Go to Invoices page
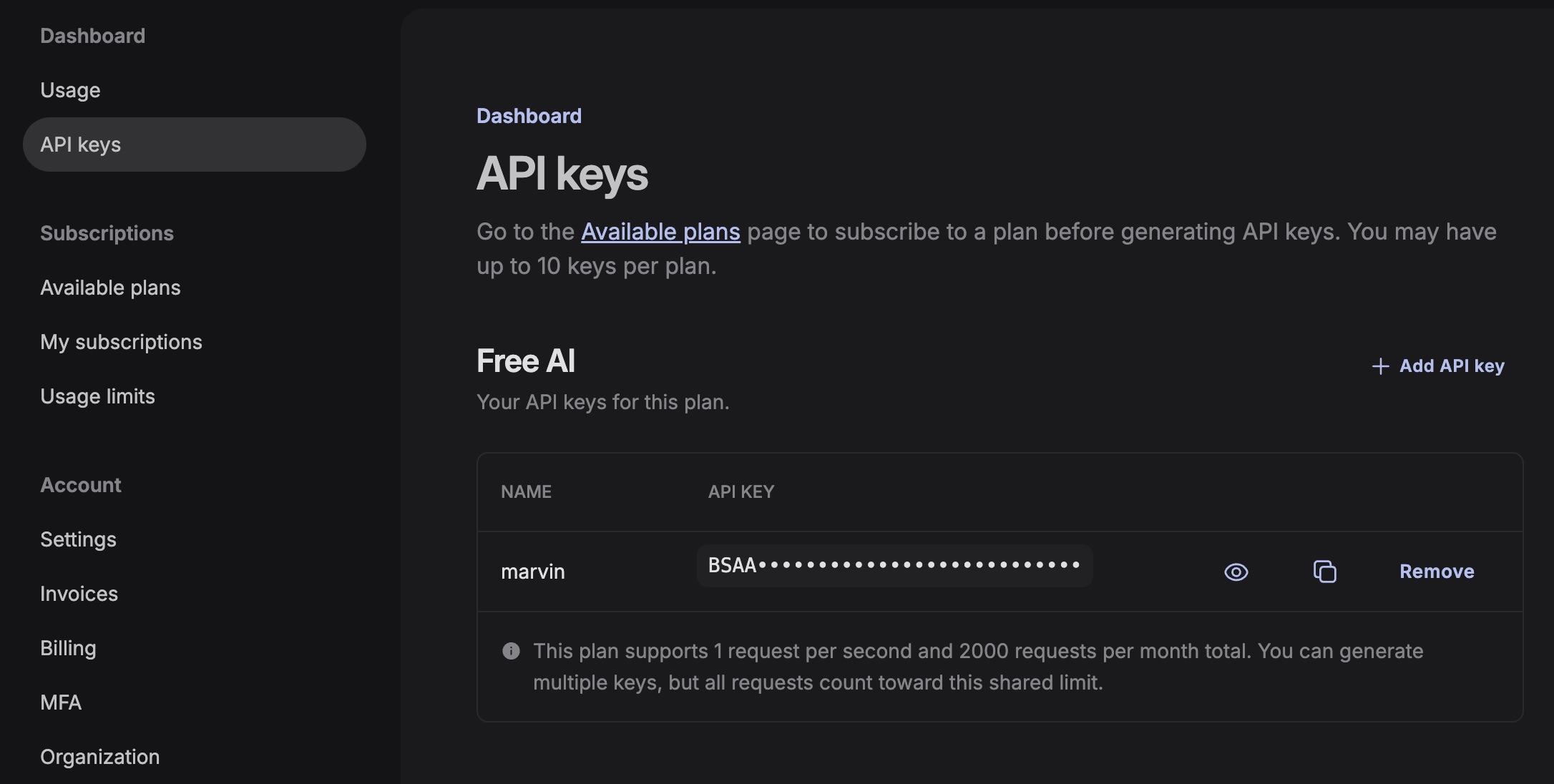This screenshot has width=1554, height=784. [x=79, y=594]
